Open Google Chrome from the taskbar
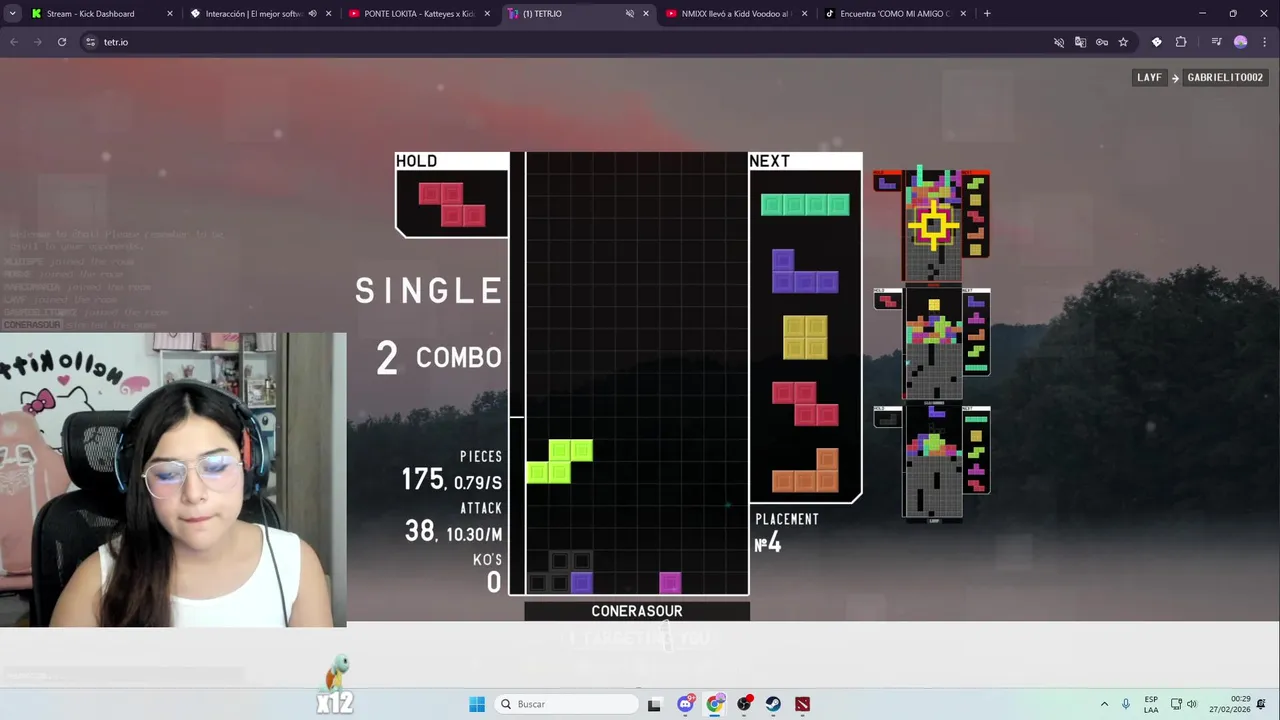 coord(714,704)
